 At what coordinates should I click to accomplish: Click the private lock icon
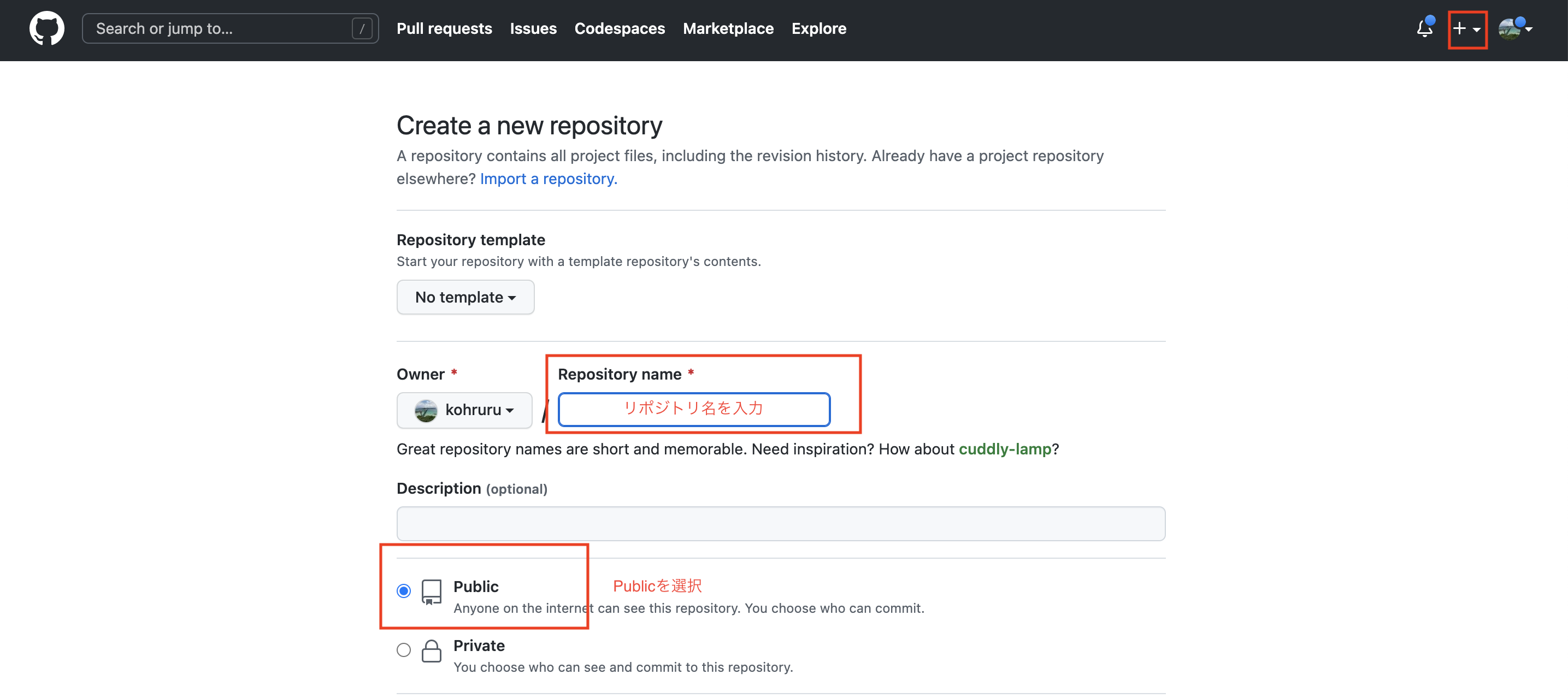click(x=431, y=650)
